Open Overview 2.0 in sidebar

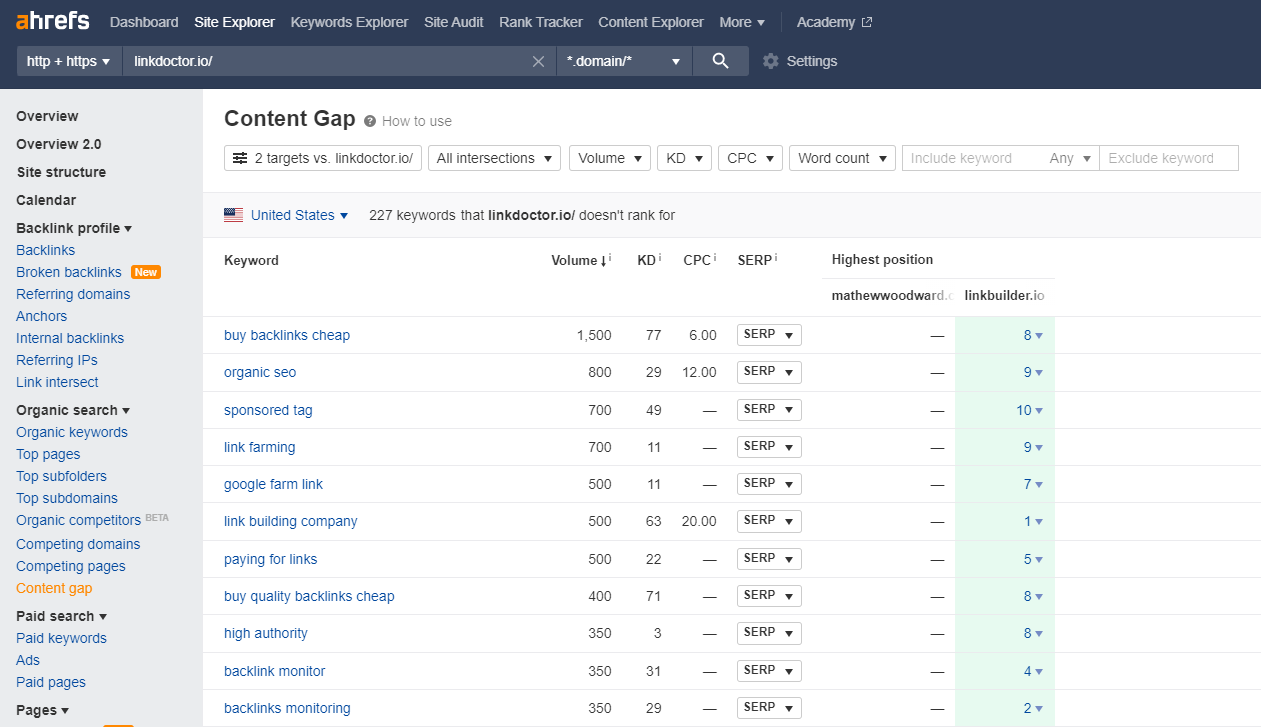pos(59,144)
